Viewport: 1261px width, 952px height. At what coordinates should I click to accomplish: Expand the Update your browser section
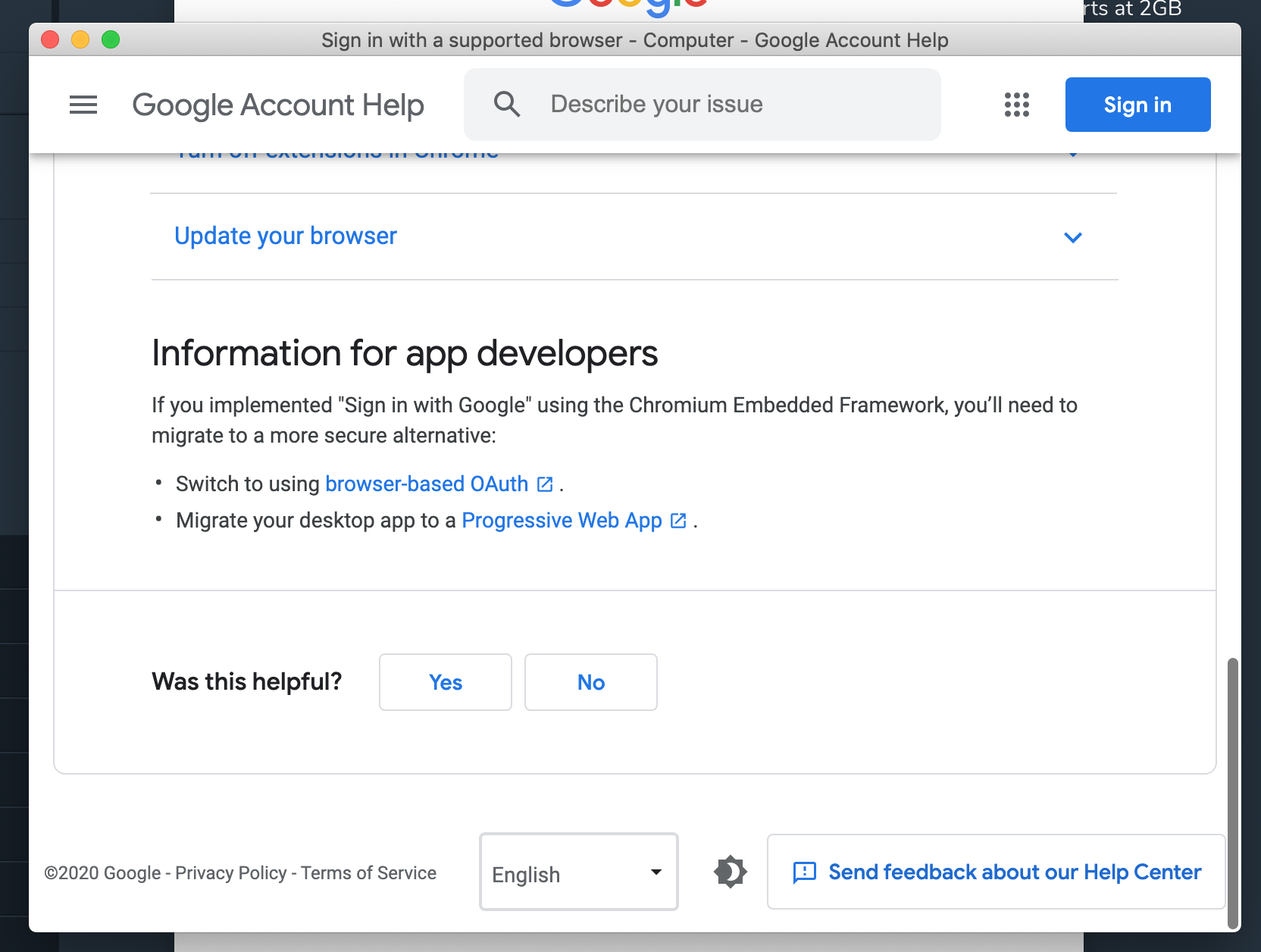(x=286, y=236)
